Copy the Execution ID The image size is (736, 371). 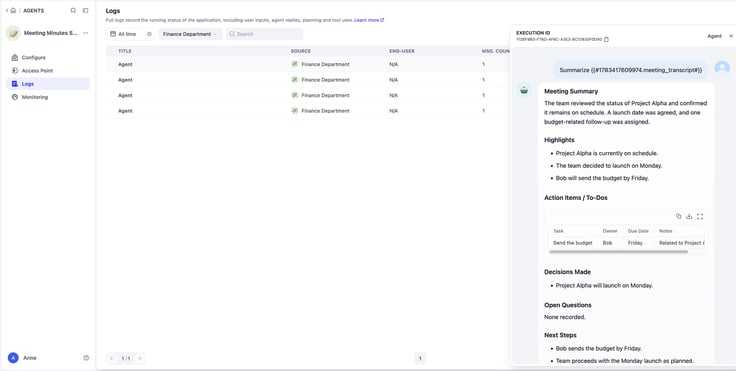(606, 39)
